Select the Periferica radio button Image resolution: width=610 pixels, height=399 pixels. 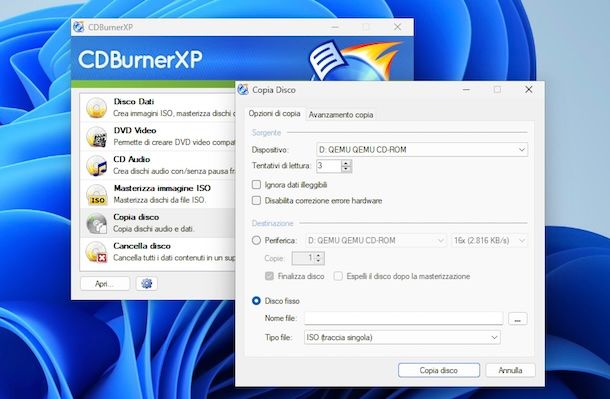coord(256,240)
